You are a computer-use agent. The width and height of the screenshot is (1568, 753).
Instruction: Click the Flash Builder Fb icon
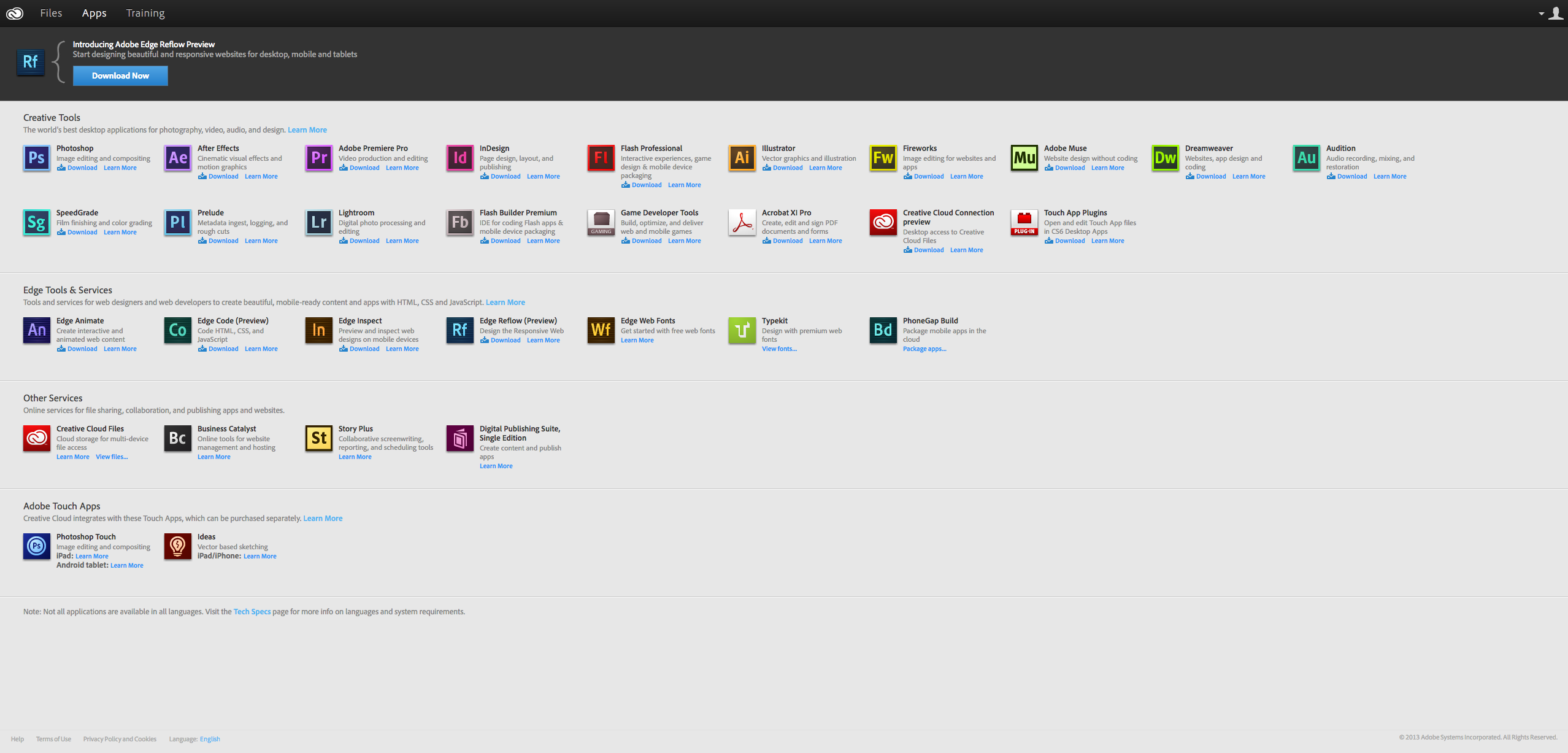point(460,223)
